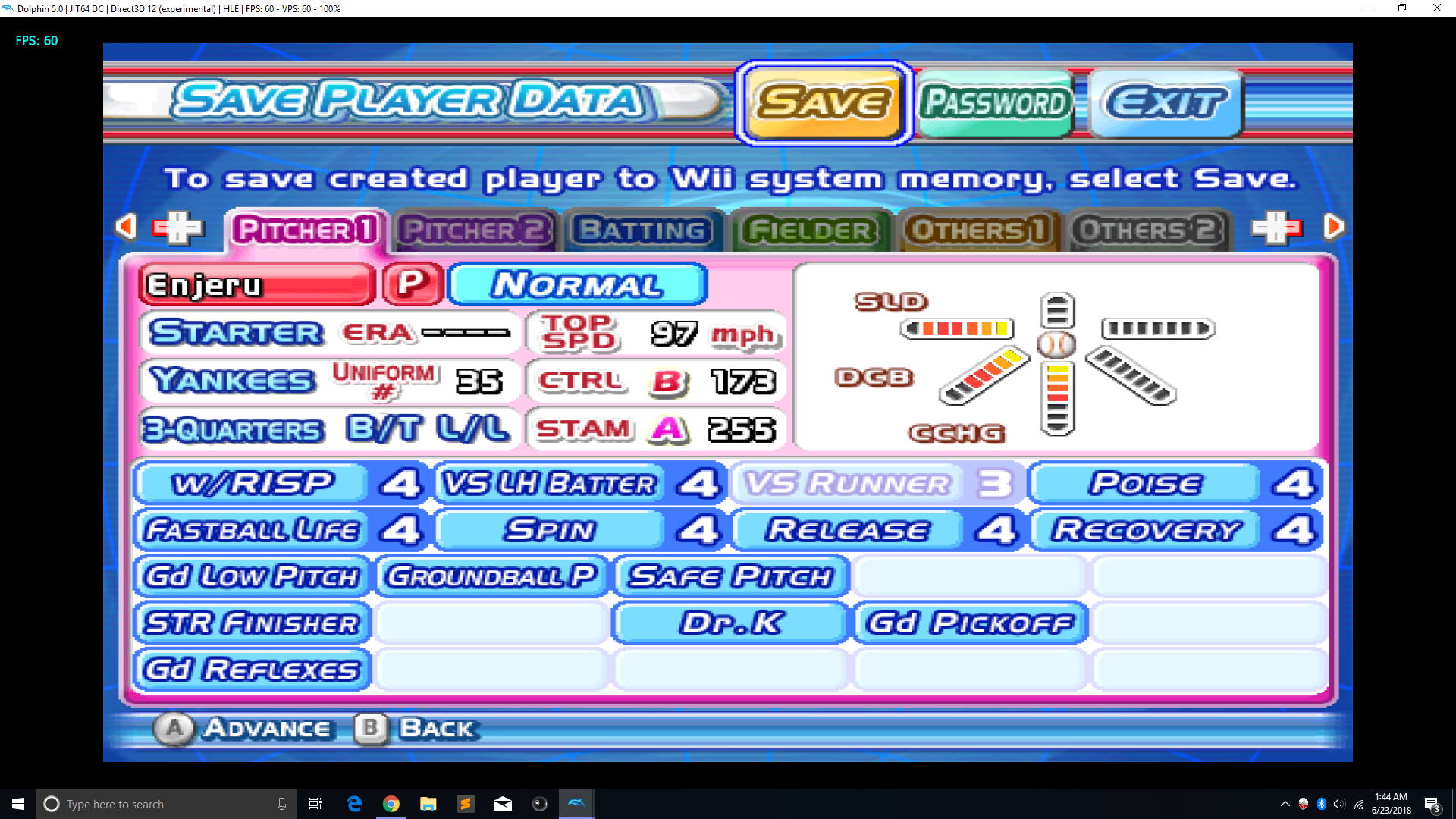Click the left orange arrow beside the tabs
The height and width of the screenshot is (819, 1456).
125,227
